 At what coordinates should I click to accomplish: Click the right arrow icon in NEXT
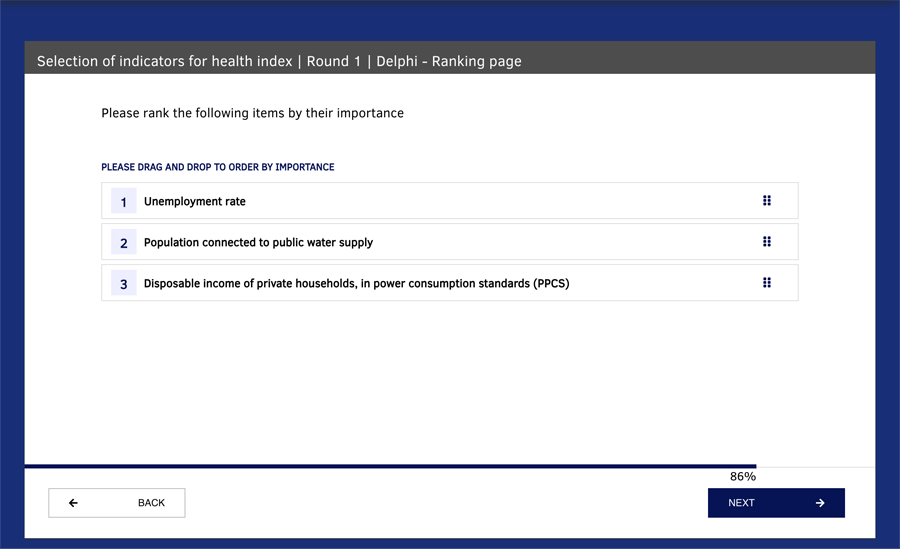point(820,503)
